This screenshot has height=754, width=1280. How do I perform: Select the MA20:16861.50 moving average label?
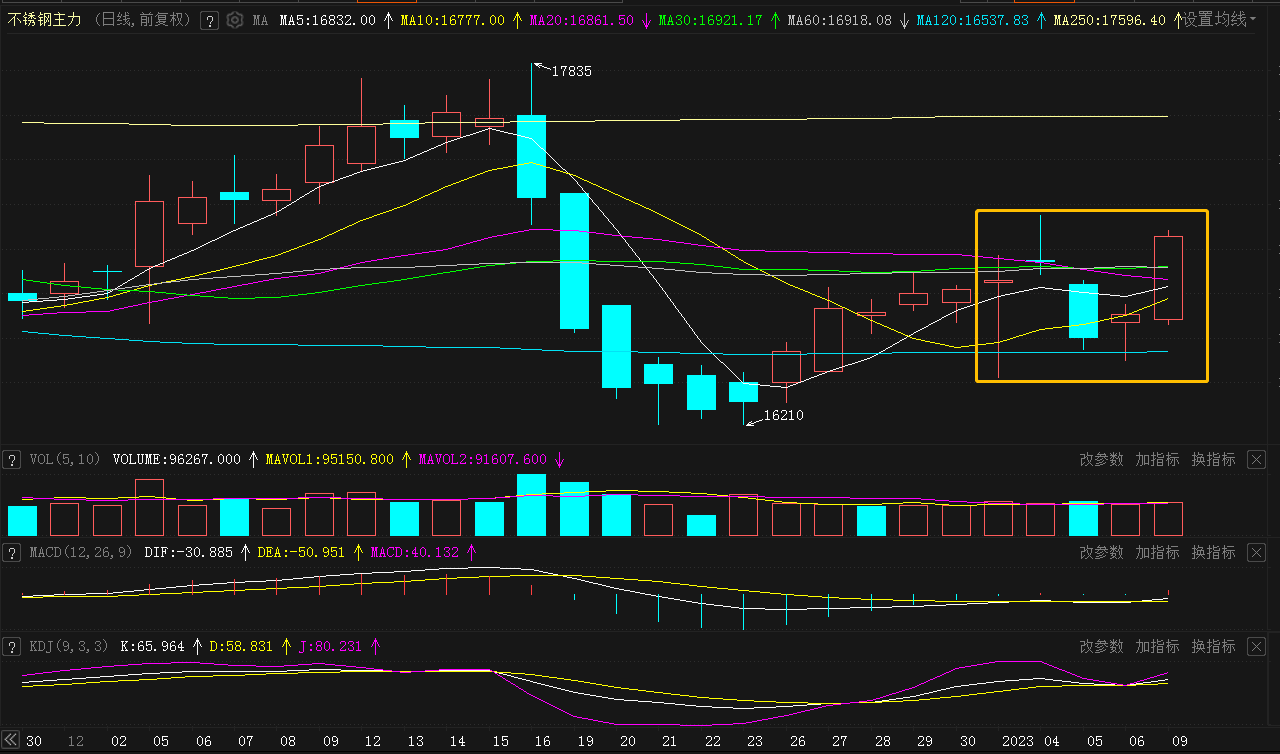(x=581, y=20)
